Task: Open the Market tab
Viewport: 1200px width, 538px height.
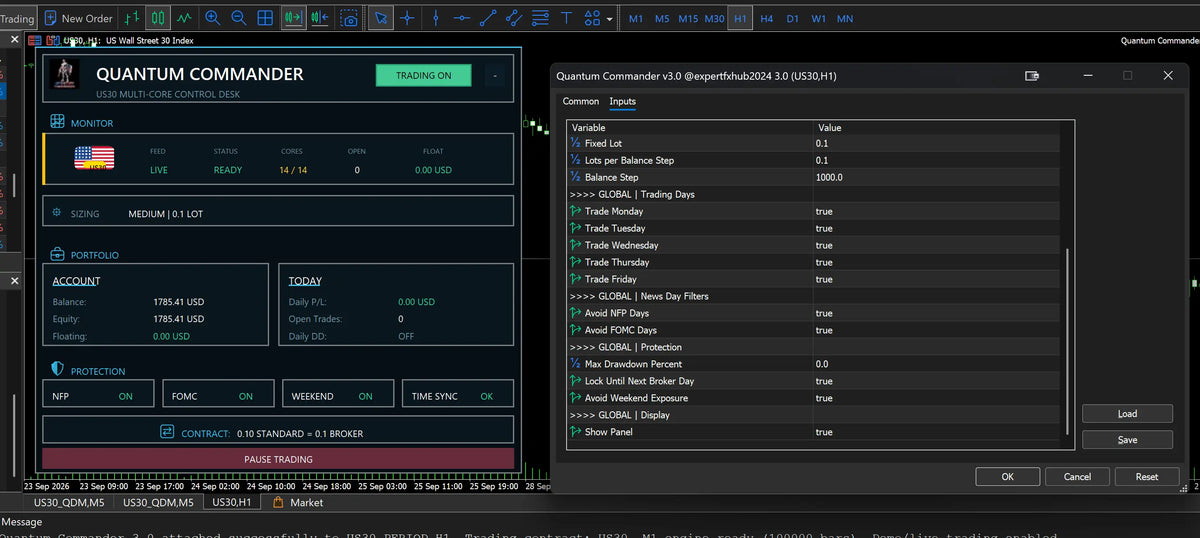Action: pyautogui.click(x=298, y=502)
